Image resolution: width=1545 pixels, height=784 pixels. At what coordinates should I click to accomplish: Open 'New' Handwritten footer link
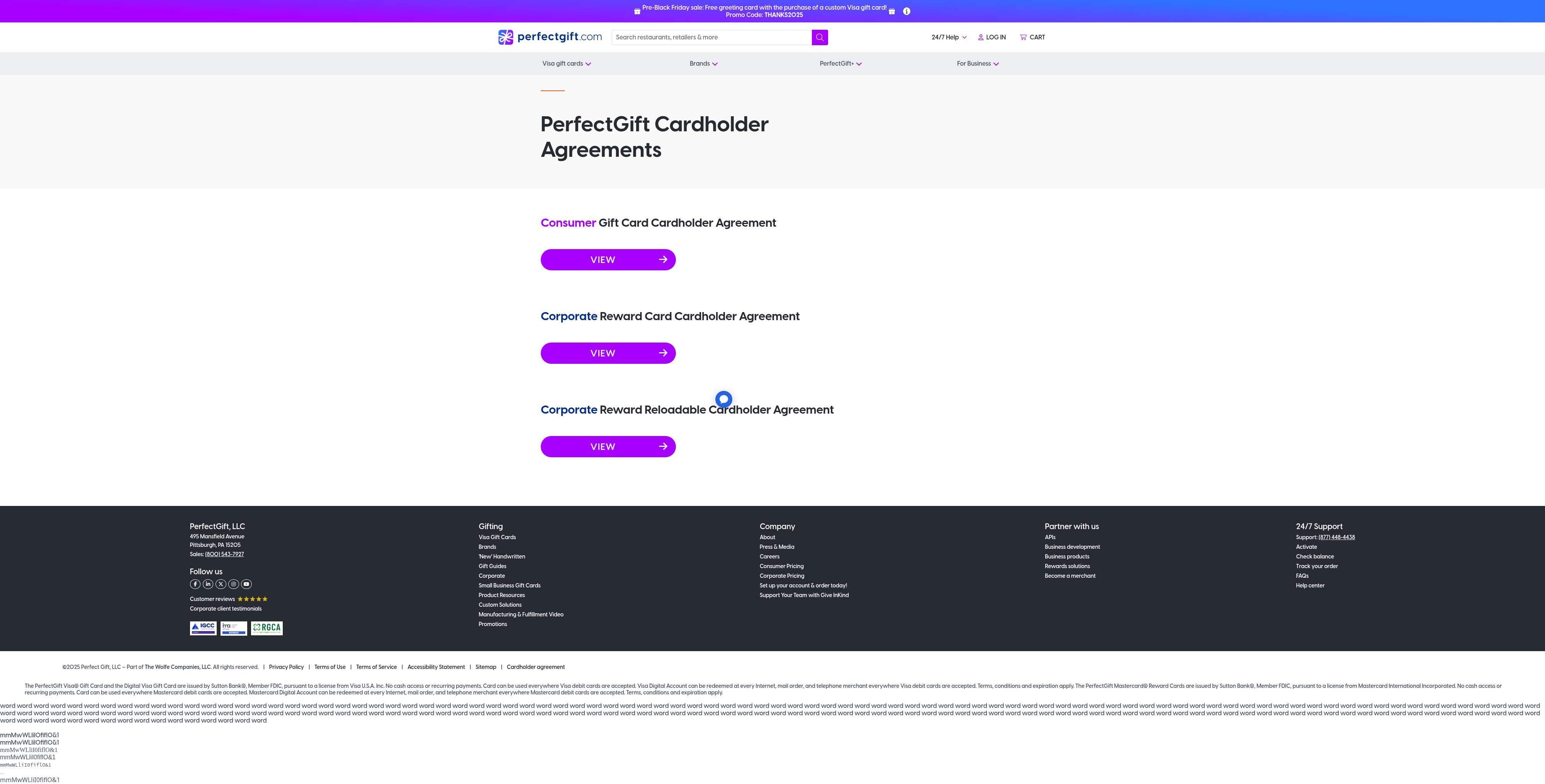tap(501, 557)
